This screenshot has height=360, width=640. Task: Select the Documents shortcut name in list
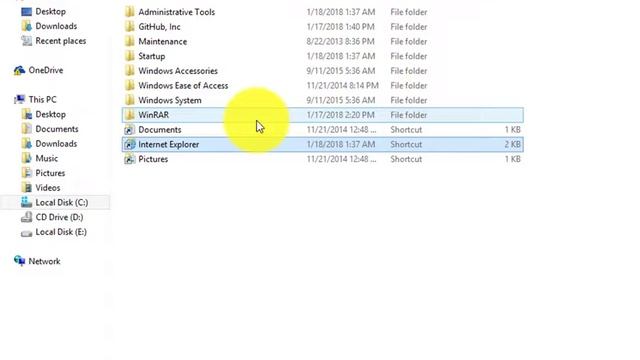coord(160,130)
